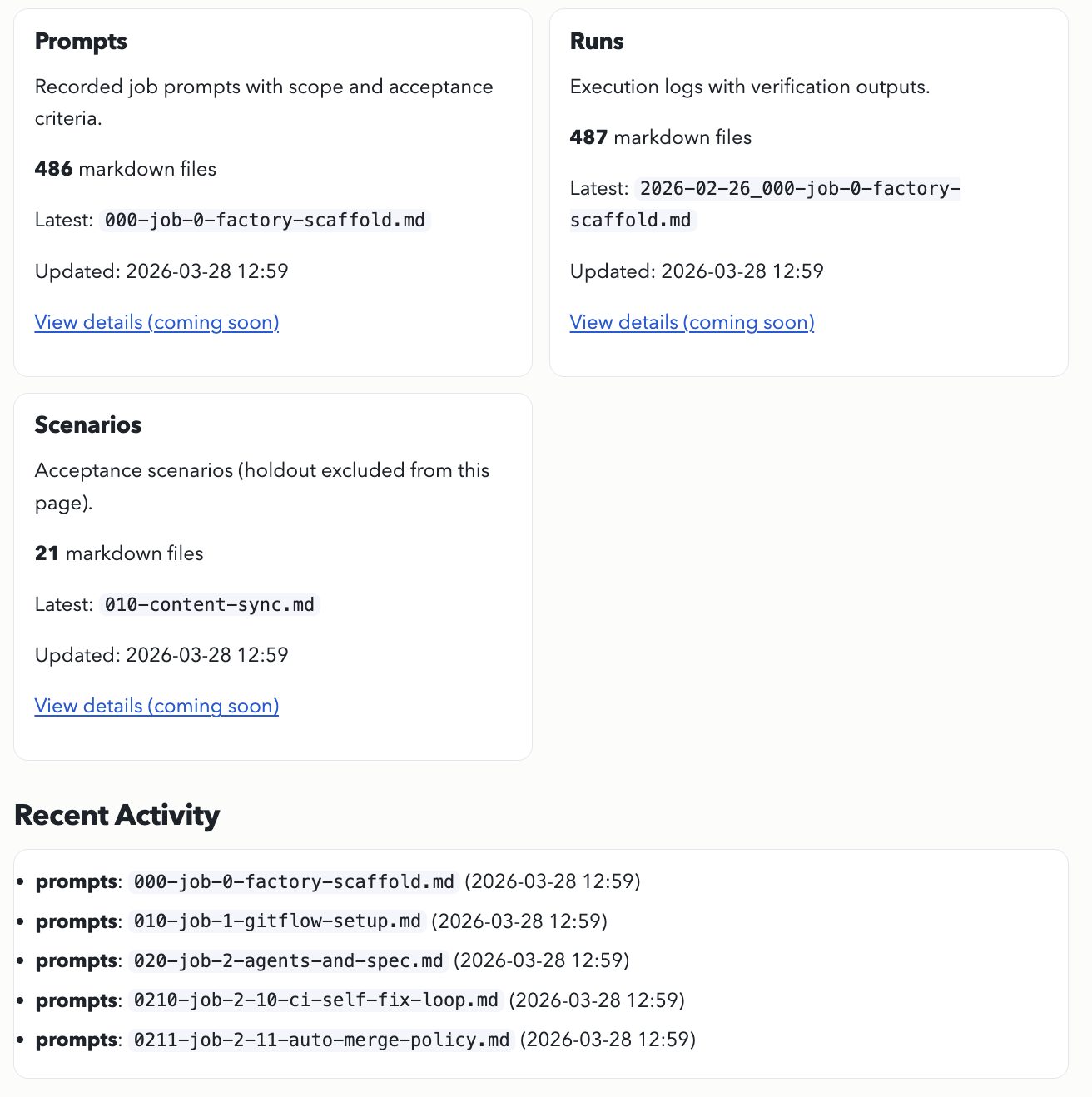Open 0210-job-2-10-ci-self-fix-loop.md entry
The image size is (1092, 1097).
pyautogui.click(x=317, y=1000)
